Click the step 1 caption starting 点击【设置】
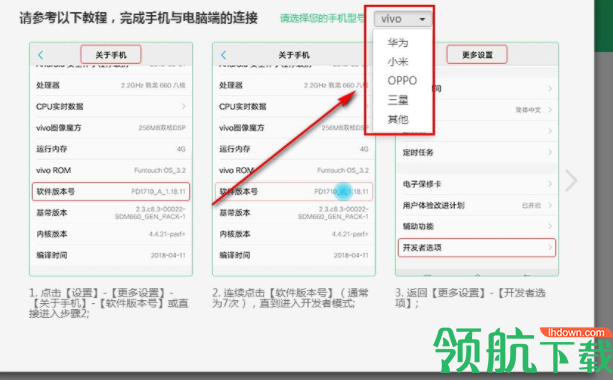Viewport: 613px width, 380px height. click(109, 303)
